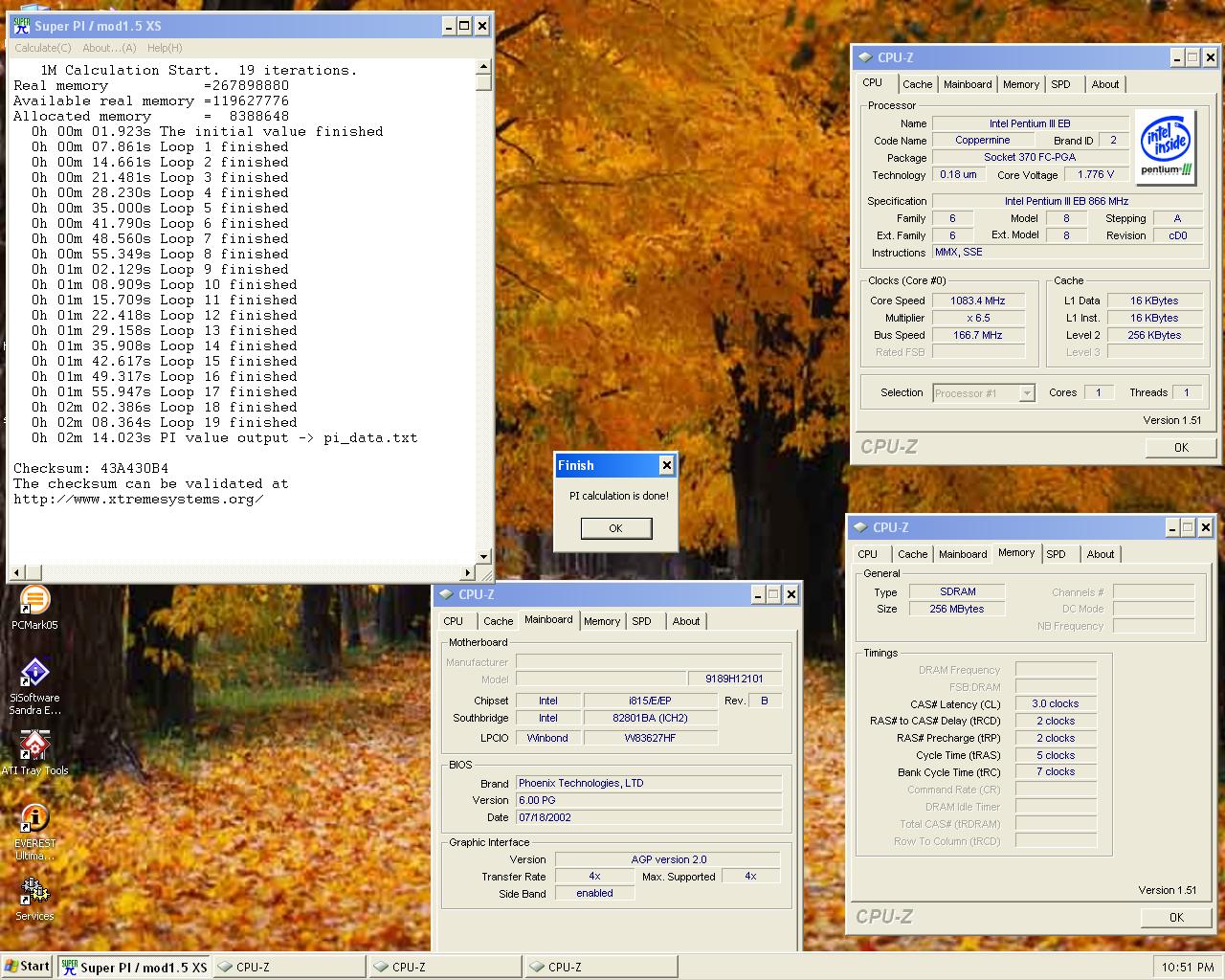Screen dimensions: 1225x980
Task: Select About tab in the CPU-Z Memory window
Action: (1101, 554)
